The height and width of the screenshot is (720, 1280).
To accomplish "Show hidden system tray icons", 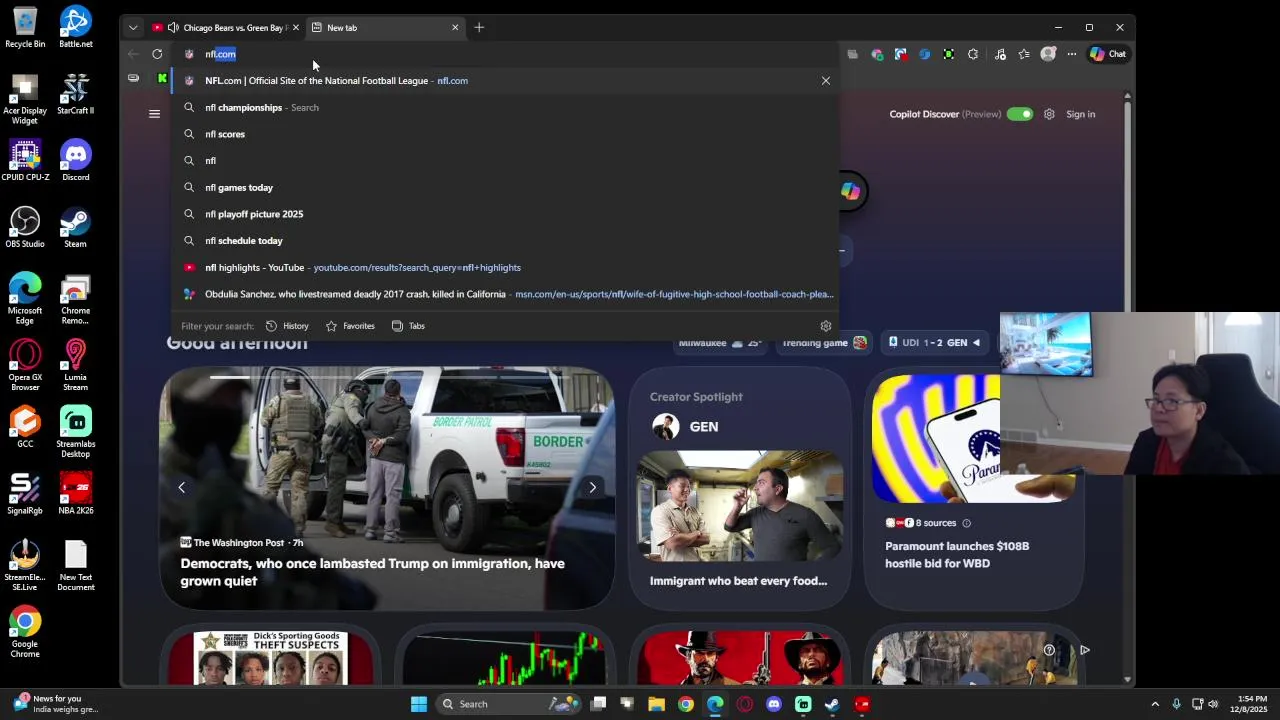I will click(x=1155, y=704).
